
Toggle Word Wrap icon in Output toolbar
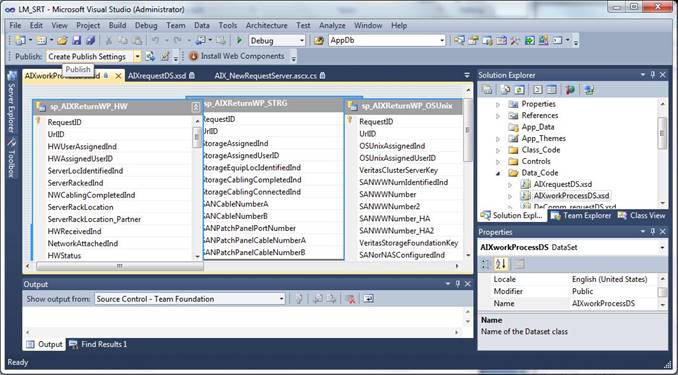coord(368,299)
